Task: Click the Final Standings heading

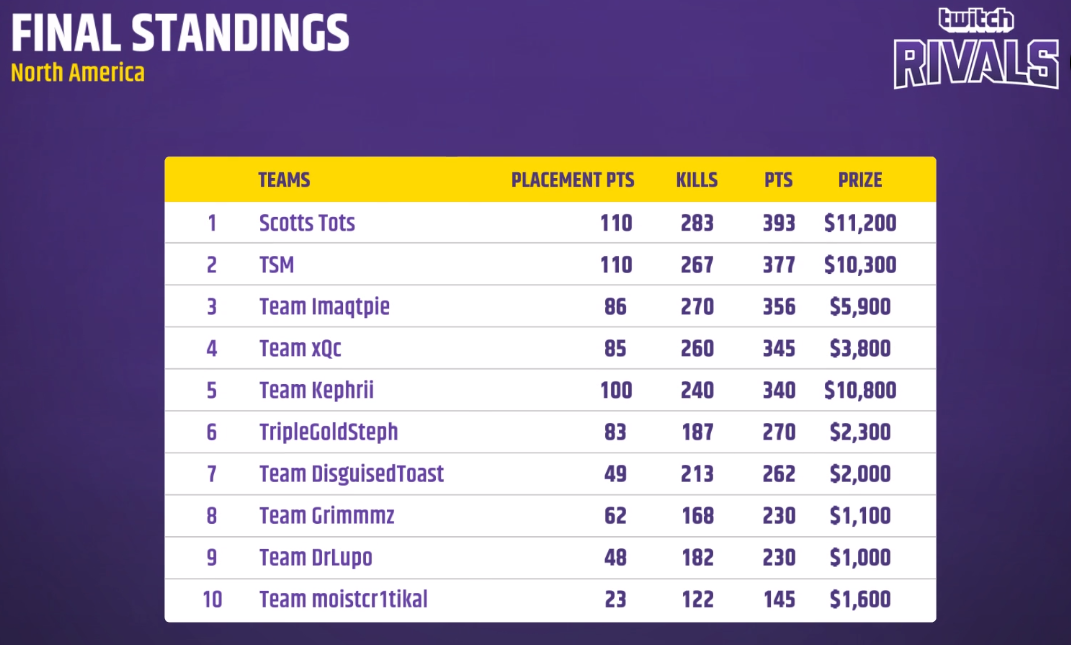Action: 180,34
